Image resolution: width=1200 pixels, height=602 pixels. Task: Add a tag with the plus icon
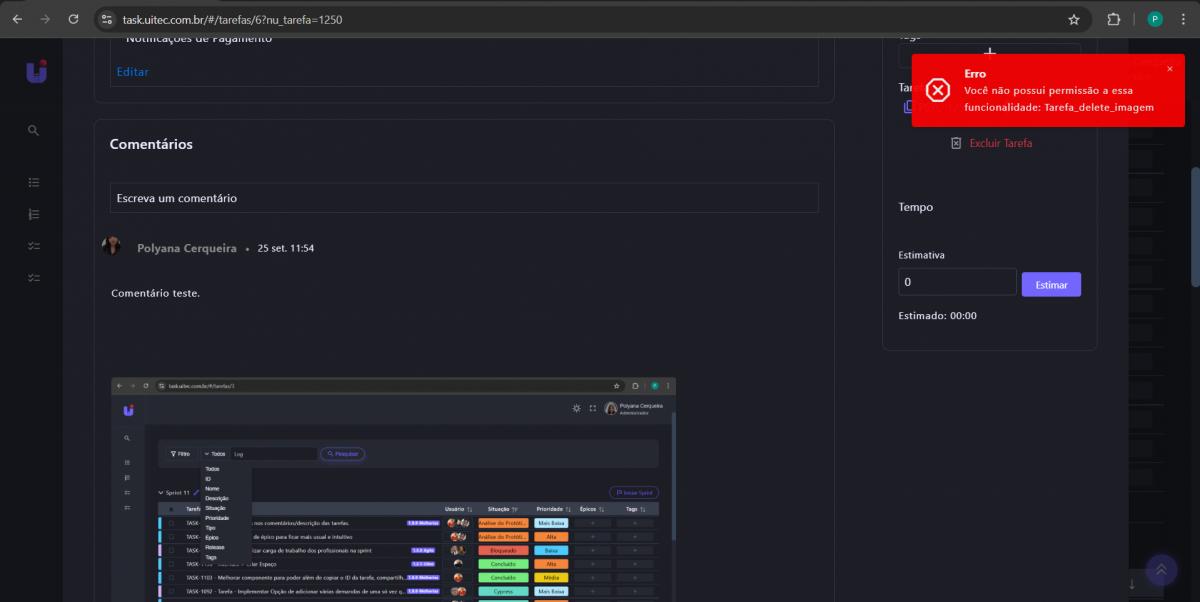tap(989, 53)
